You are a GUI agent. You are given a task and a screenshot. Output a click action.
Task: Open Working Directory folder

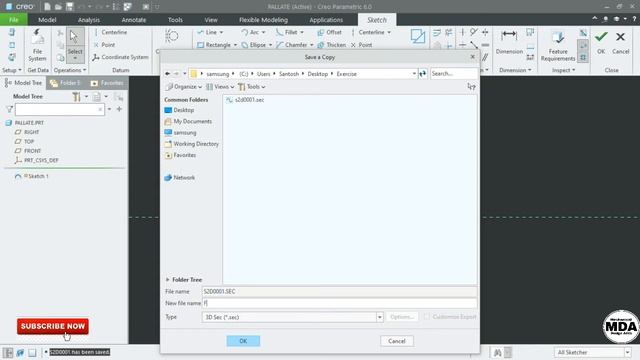click(x=191, y=144)
